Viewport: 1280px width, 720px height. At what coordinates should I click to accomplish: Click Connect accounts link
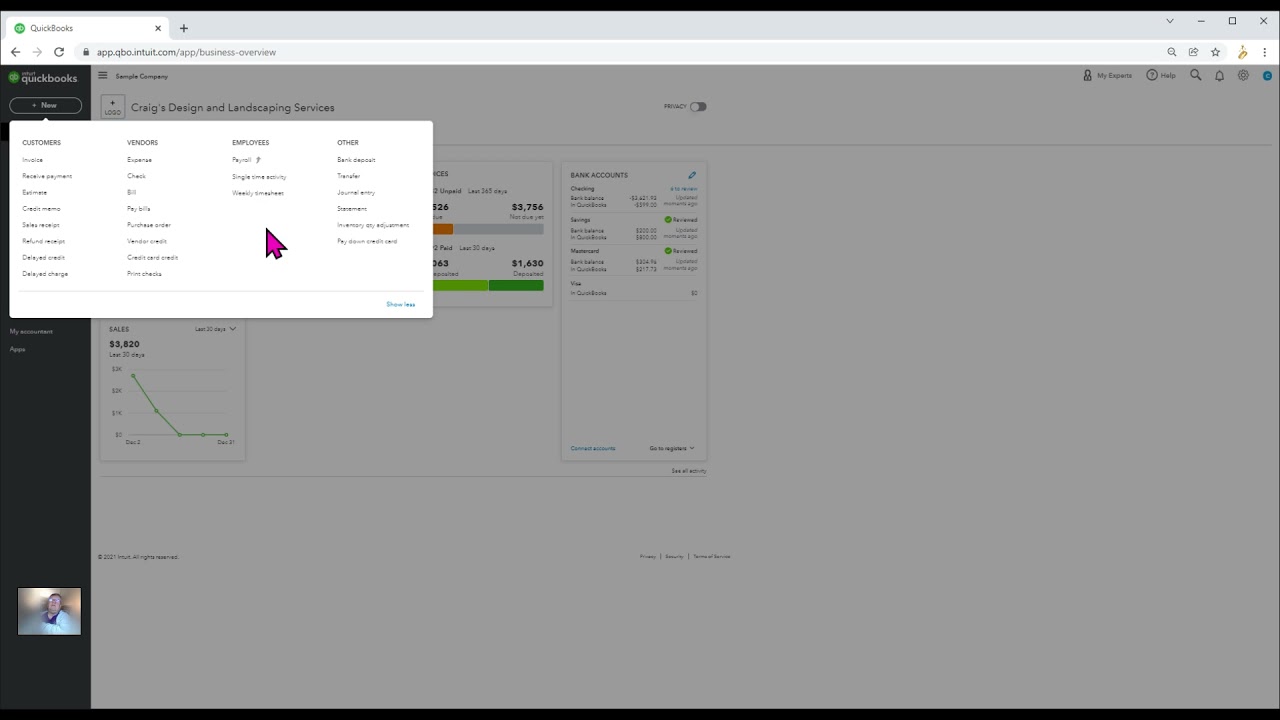coord(593,448)
